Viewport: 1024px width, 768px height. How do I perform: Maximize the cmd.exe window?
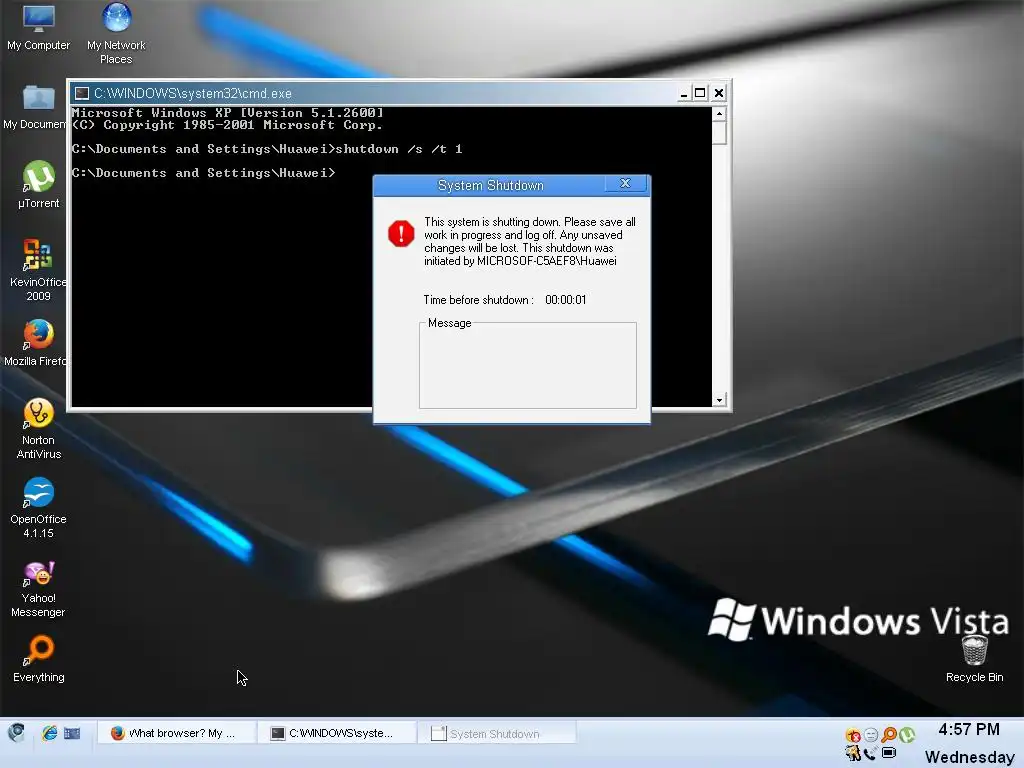(700, 93)
